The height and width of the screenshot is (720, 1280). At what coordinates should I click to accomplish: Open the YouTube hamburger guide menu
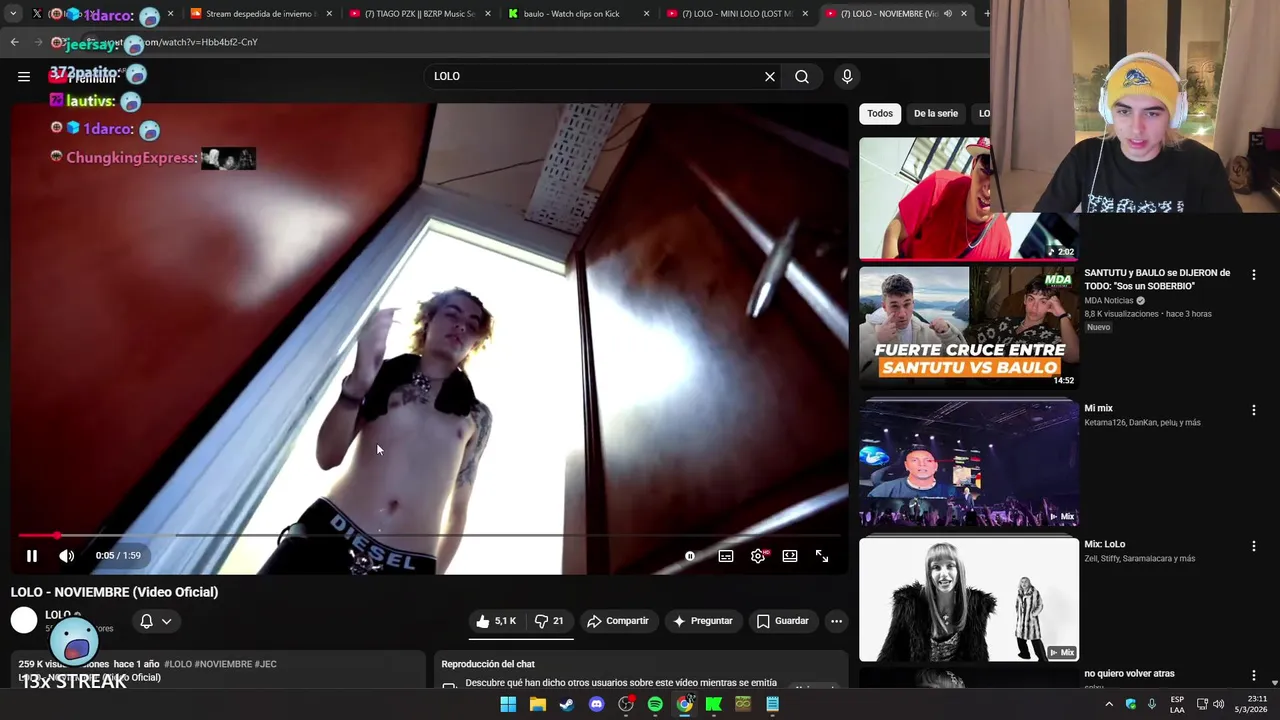pyautogui.click(x=24, y=76)
